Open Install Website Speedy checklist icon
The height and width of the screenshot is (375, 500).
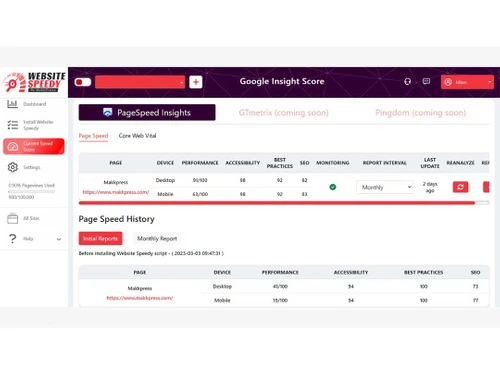pos(13,125)
